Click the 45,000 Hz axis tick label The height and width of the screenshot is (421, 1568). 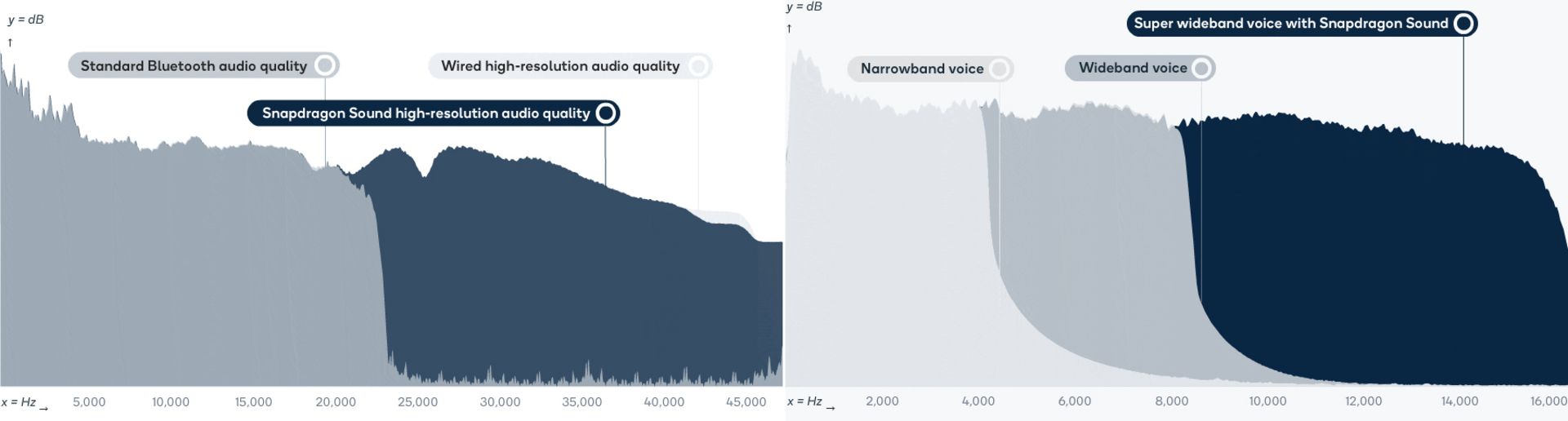746,402
